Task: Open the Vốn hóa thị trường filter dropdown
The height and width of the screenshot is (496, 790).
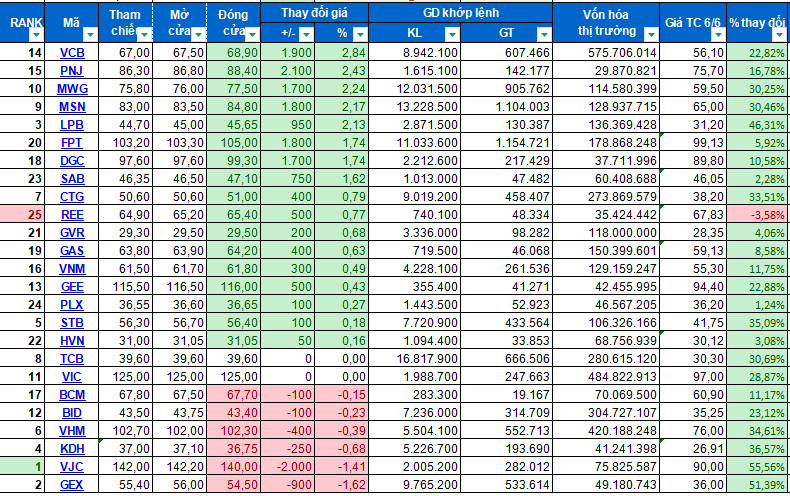Action: pos(651,34)
